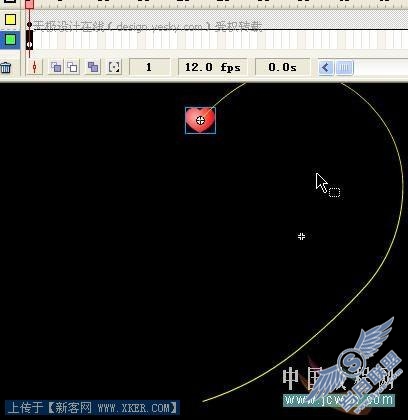Click the Delete Layer trash icon
The height and width of the screenshot is (420, 408).
pos(6,68)
